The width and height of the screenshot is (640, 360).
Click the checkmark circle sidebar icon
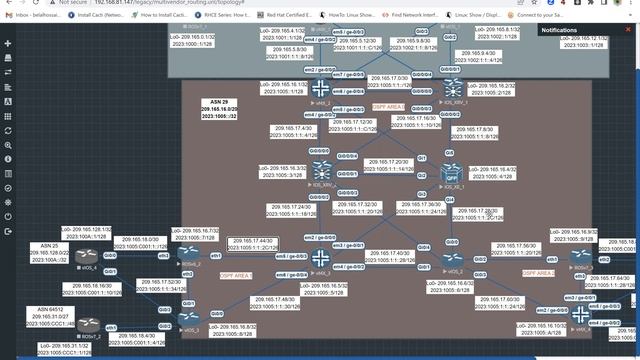(x=8, y=188)
